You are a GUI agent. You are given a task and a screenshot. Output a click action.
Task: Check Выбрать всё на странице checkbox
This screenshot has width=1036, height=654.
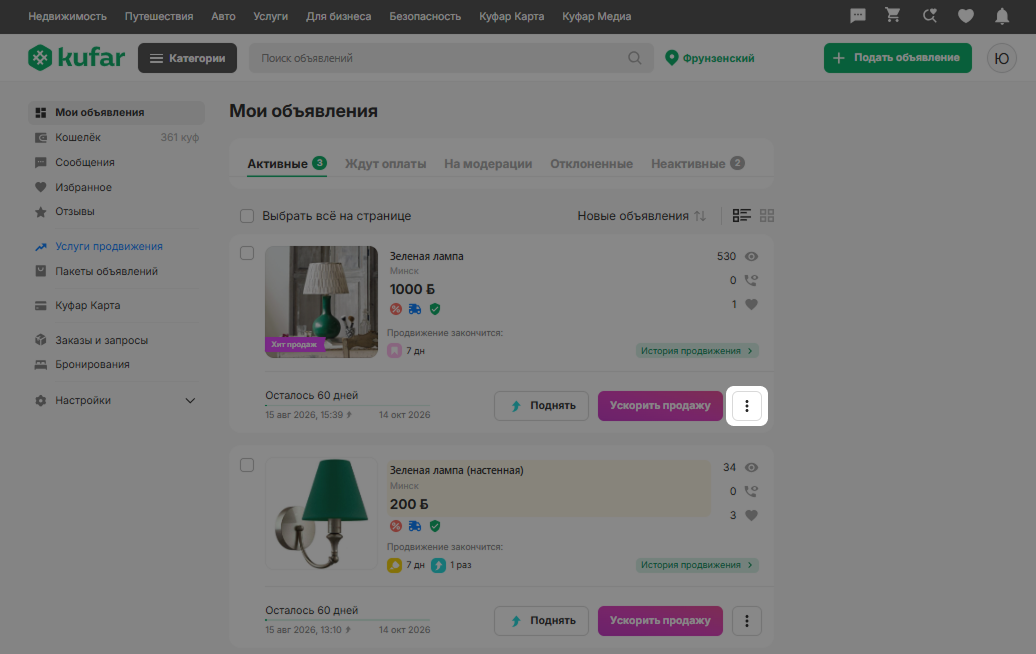[x=247, y=216]
